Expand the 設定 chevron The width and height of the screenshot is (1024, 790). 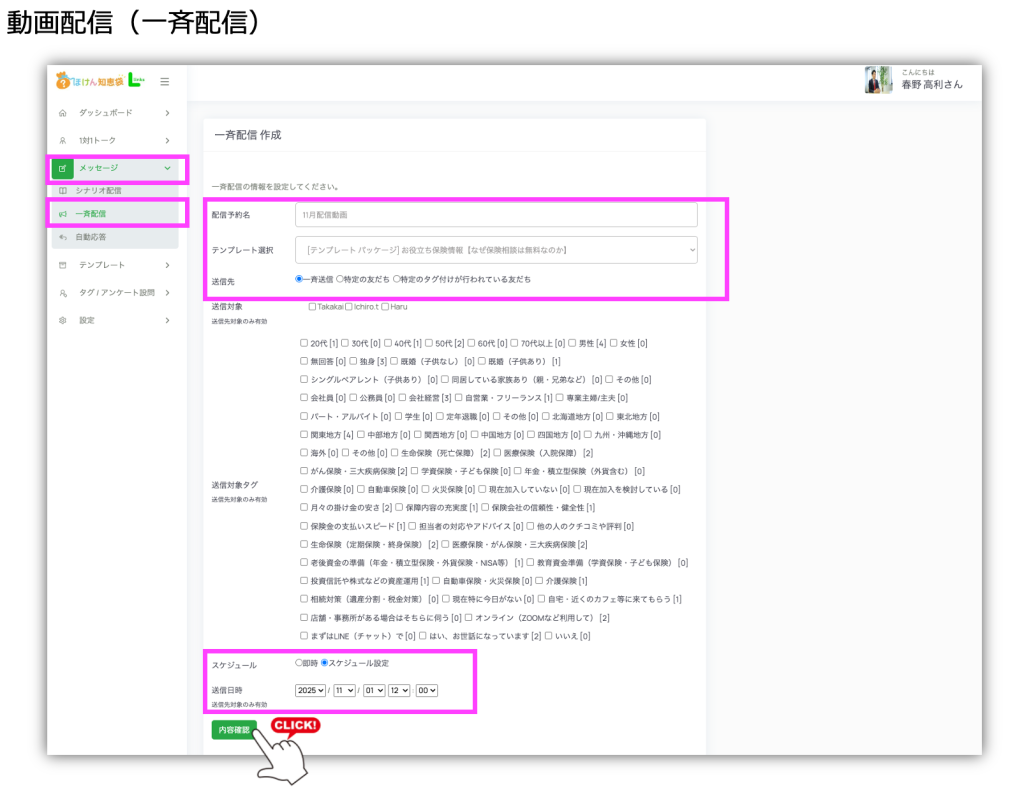(x=168, y=321)
